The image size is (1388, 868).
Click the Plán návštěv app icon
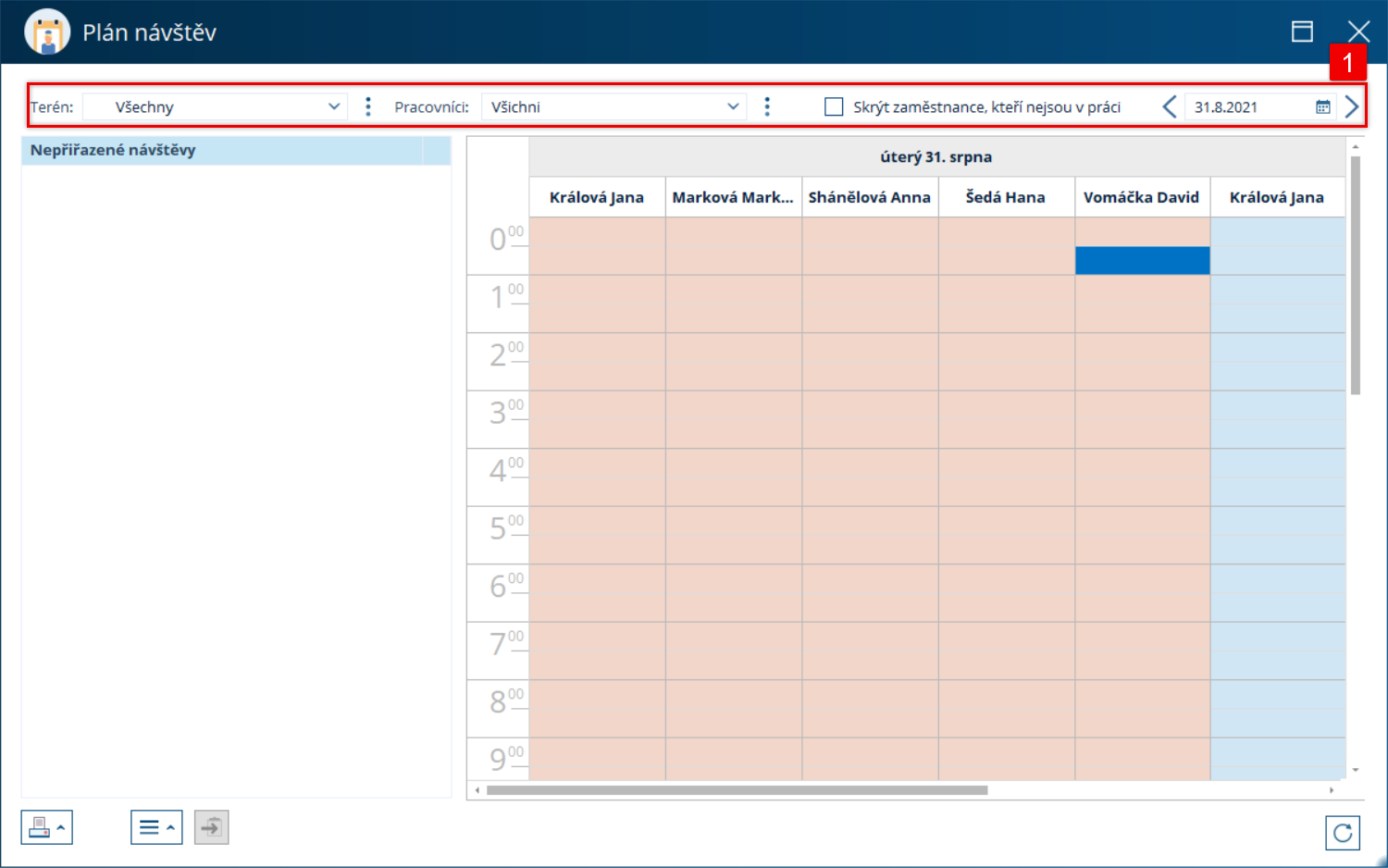tap(47, 32)
